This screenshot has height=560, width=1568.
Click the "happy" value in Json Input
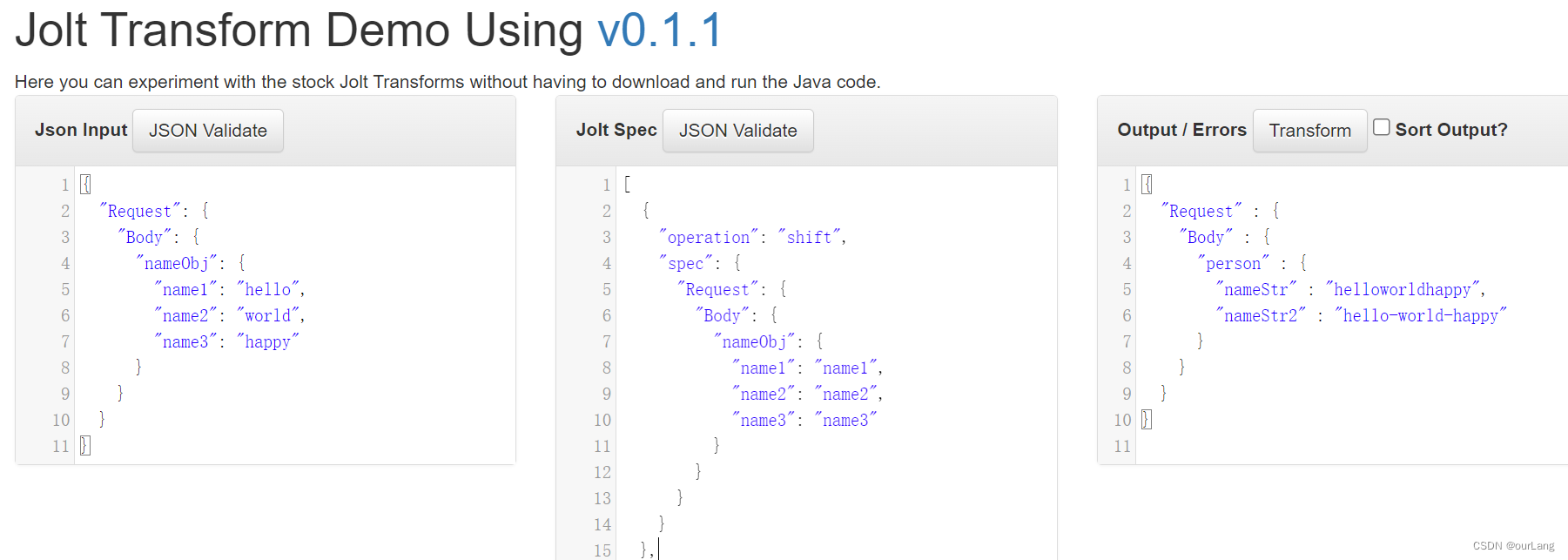coord(268,341)
